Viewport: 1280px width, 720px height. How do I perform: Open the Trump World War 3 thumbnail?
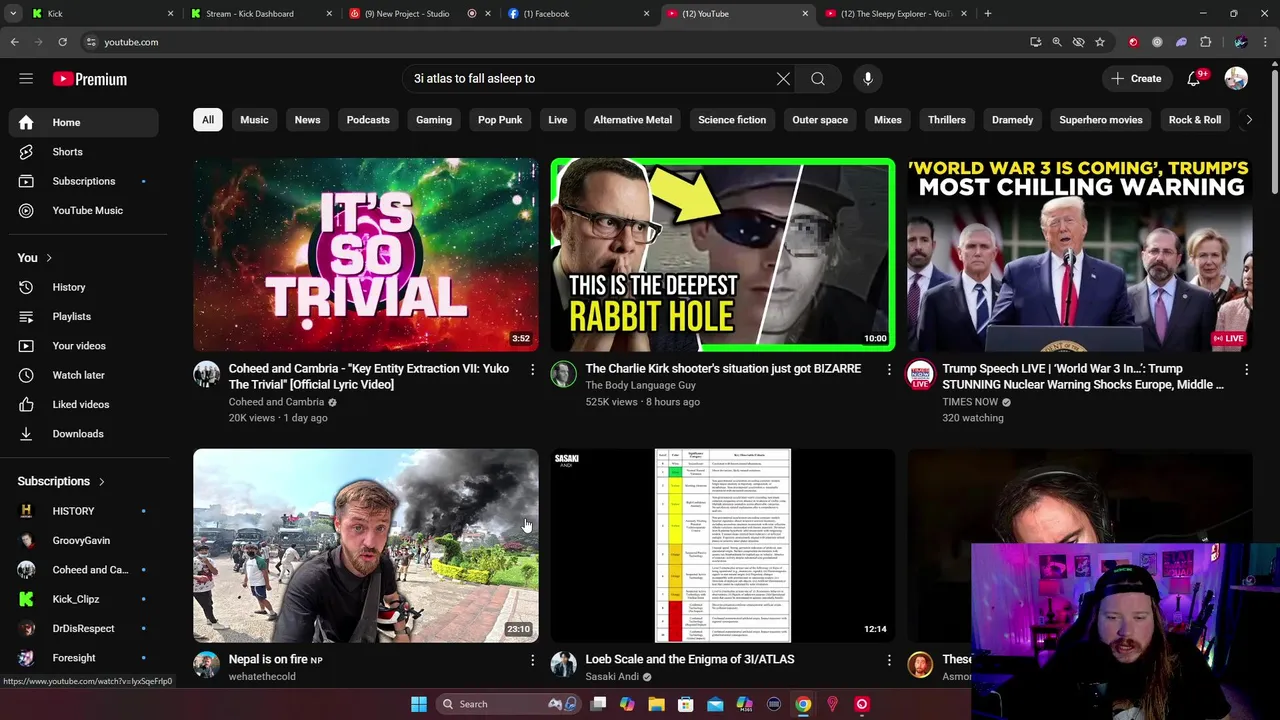[x=1080, y=255]
